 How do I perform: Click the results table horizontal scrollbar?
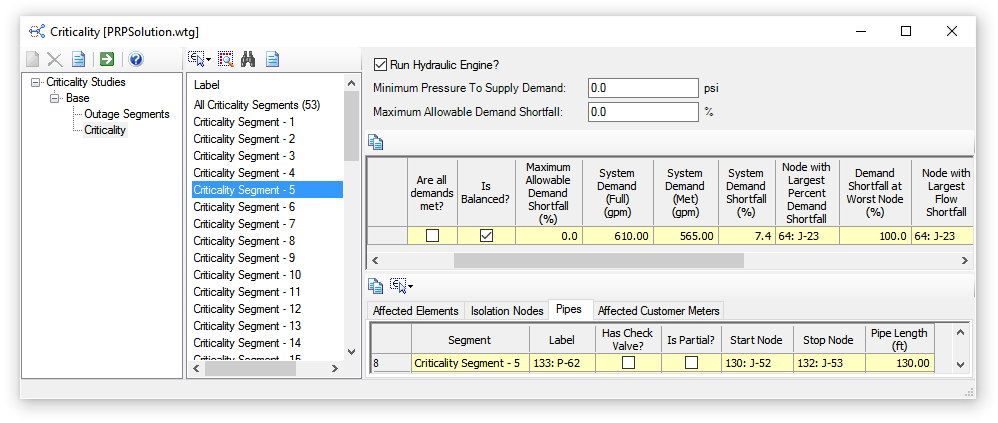(598, 260)
